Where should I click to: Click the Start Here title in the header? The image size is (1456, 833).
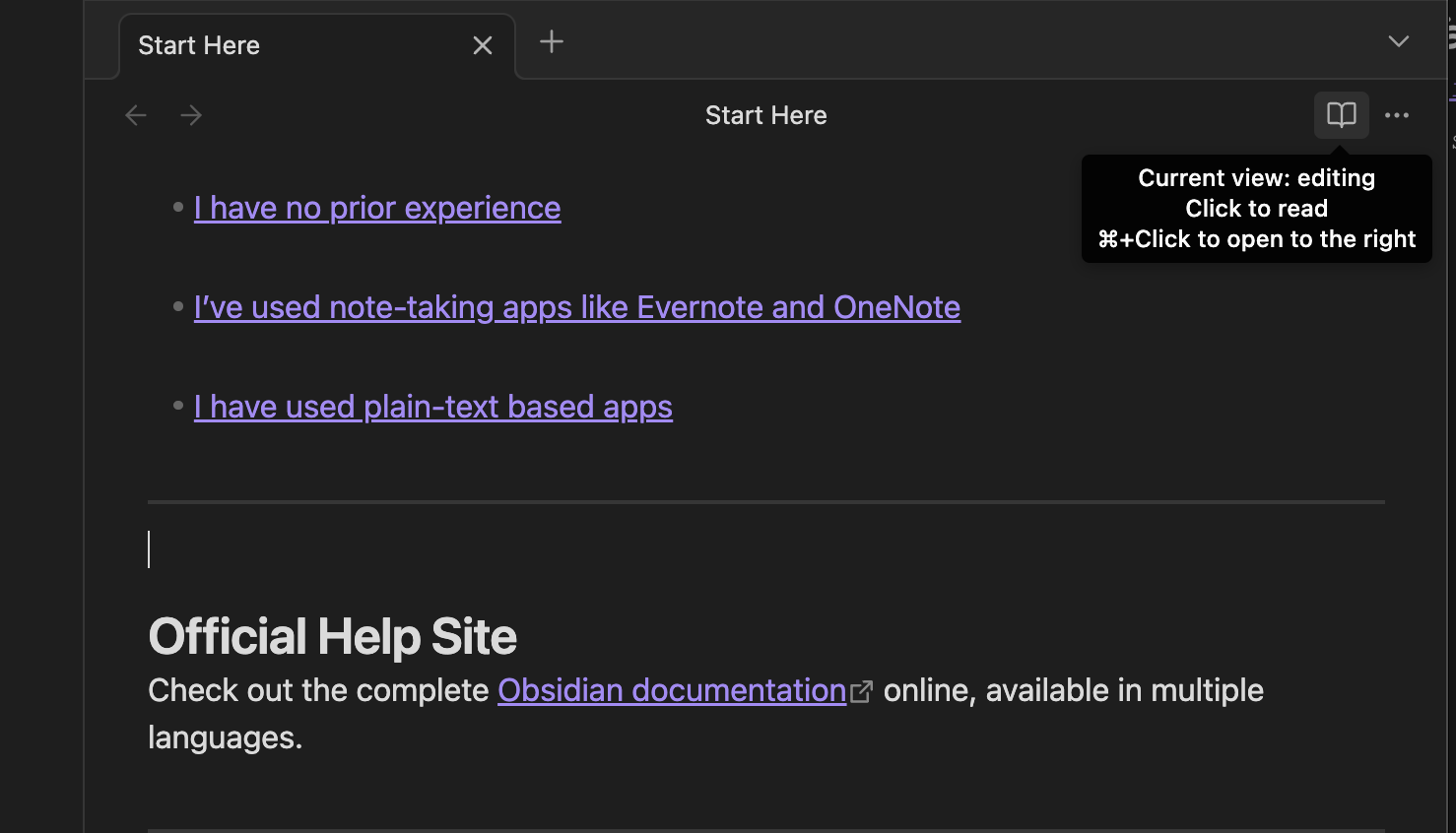(x=765, y=115)
